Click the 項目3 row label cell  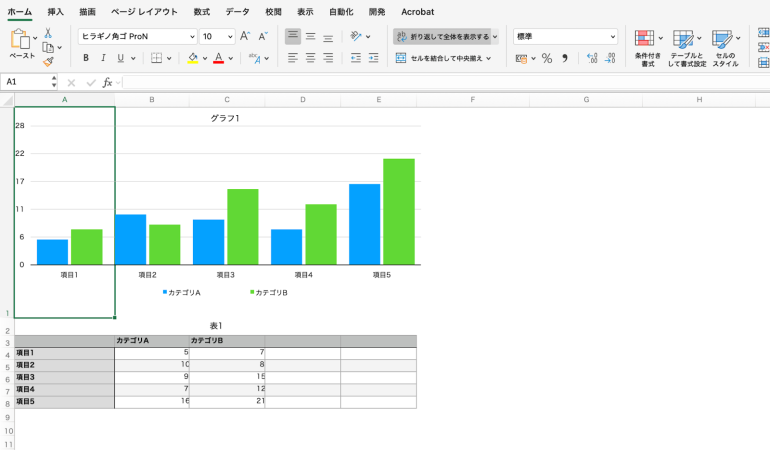(x=64, y=377)
